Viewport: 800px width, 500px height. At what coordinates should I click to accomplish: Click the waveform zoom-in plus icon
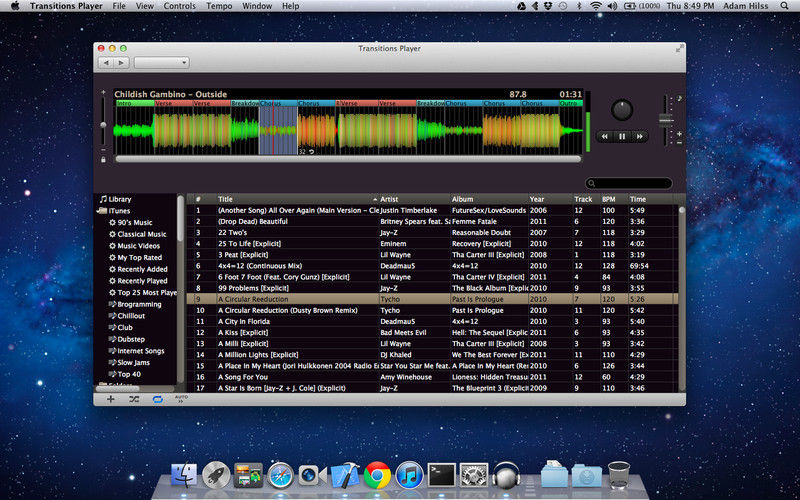[x=104, y=92]
